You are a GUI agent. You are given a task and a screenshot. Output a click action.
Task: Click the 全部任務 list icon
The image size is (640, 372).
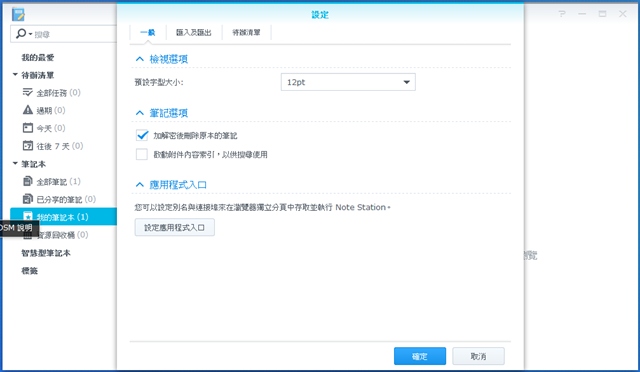[27, 92]
